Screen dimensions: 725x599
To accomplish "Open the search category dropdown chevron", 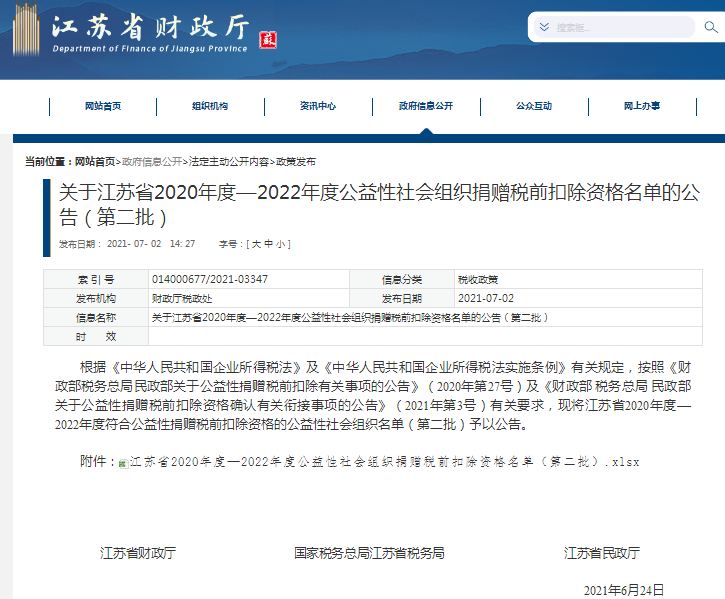I will 544,27.
